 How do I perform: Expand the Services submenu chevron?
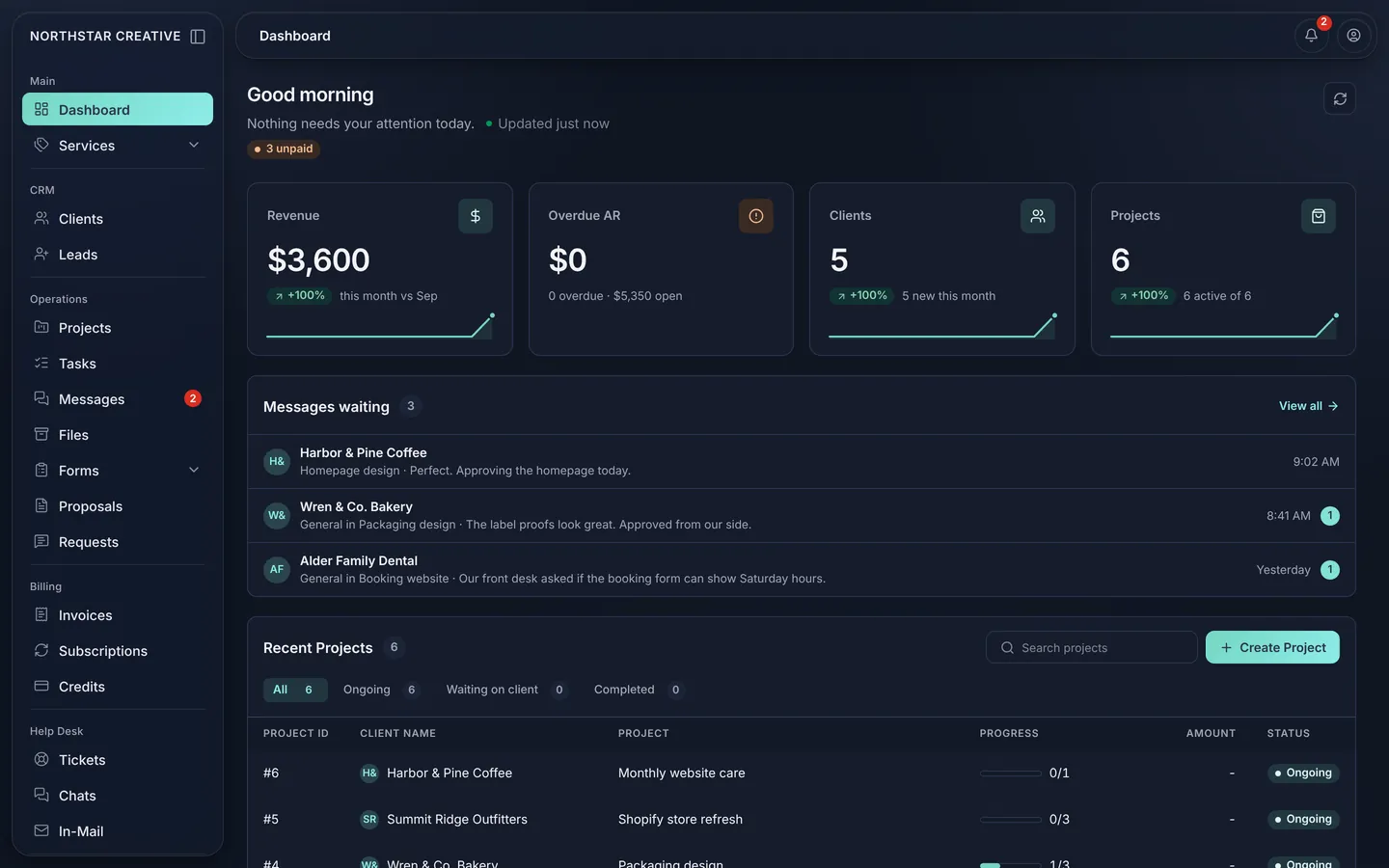tap(194, 146)
